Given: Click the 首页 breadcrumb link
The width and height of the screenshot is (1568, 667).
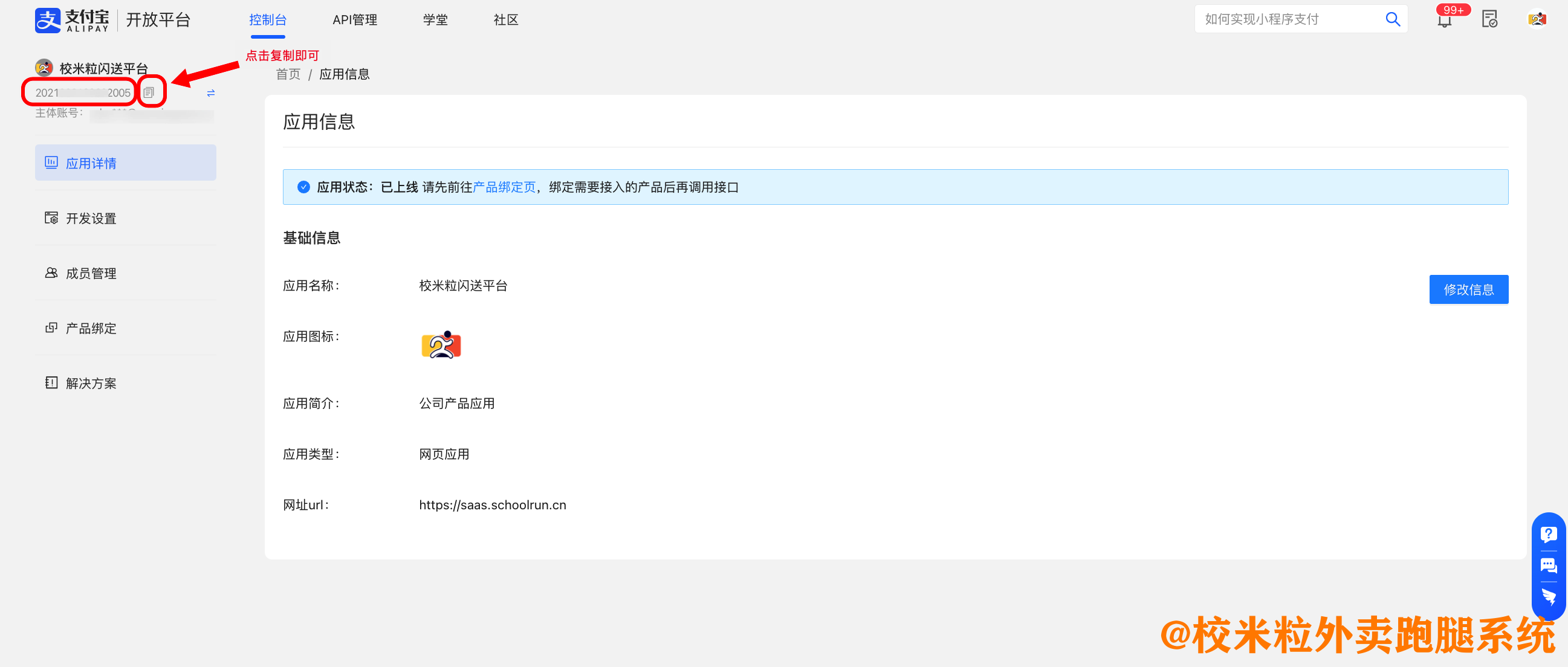Looking at the screenshot, I should click(288, 74).
